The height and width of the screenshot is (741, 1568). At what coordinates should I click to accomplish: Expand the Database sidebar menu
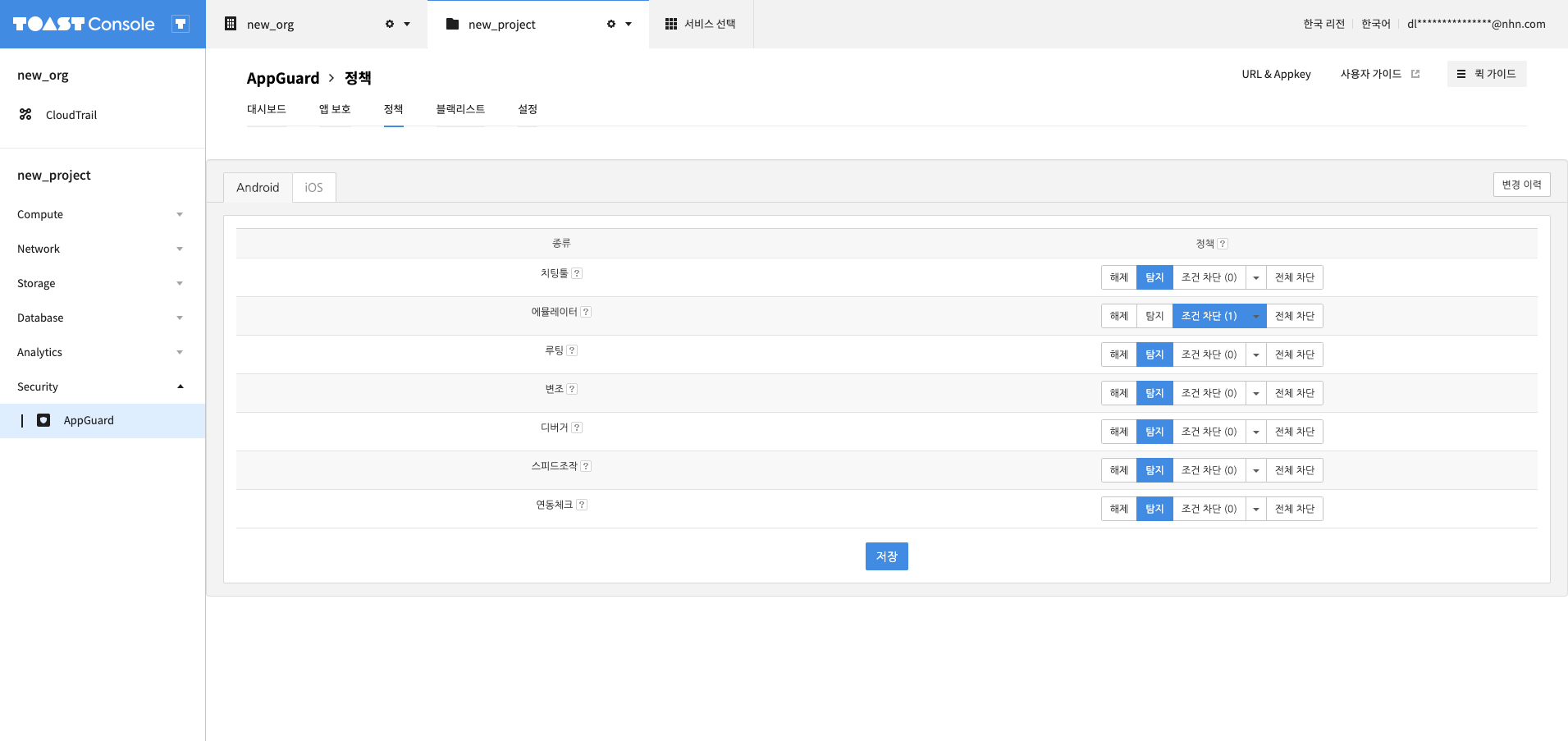(103, 318)
